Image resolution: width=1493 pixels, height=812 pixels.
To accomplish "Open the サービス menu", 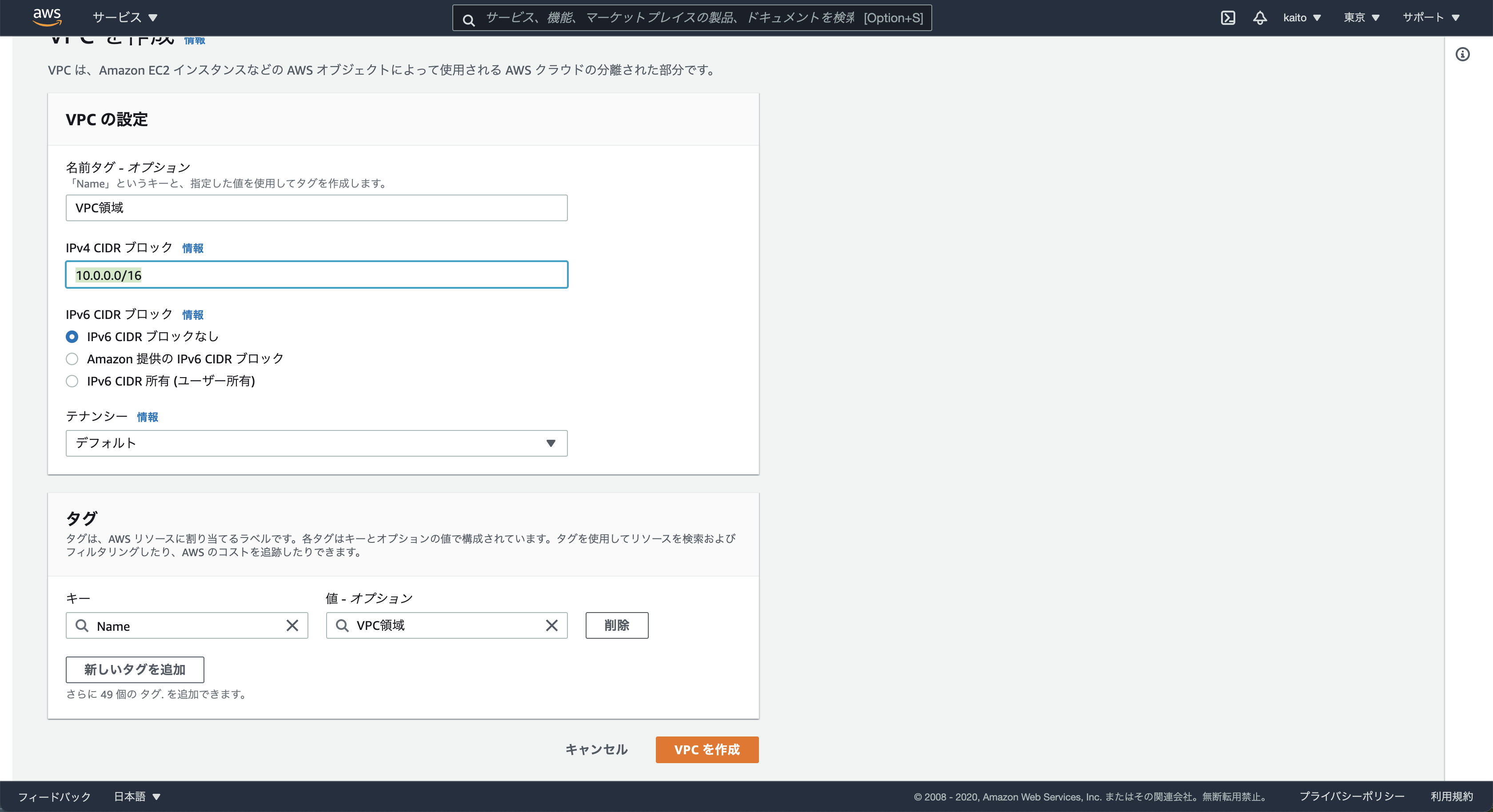I will (x=124, y=17).
